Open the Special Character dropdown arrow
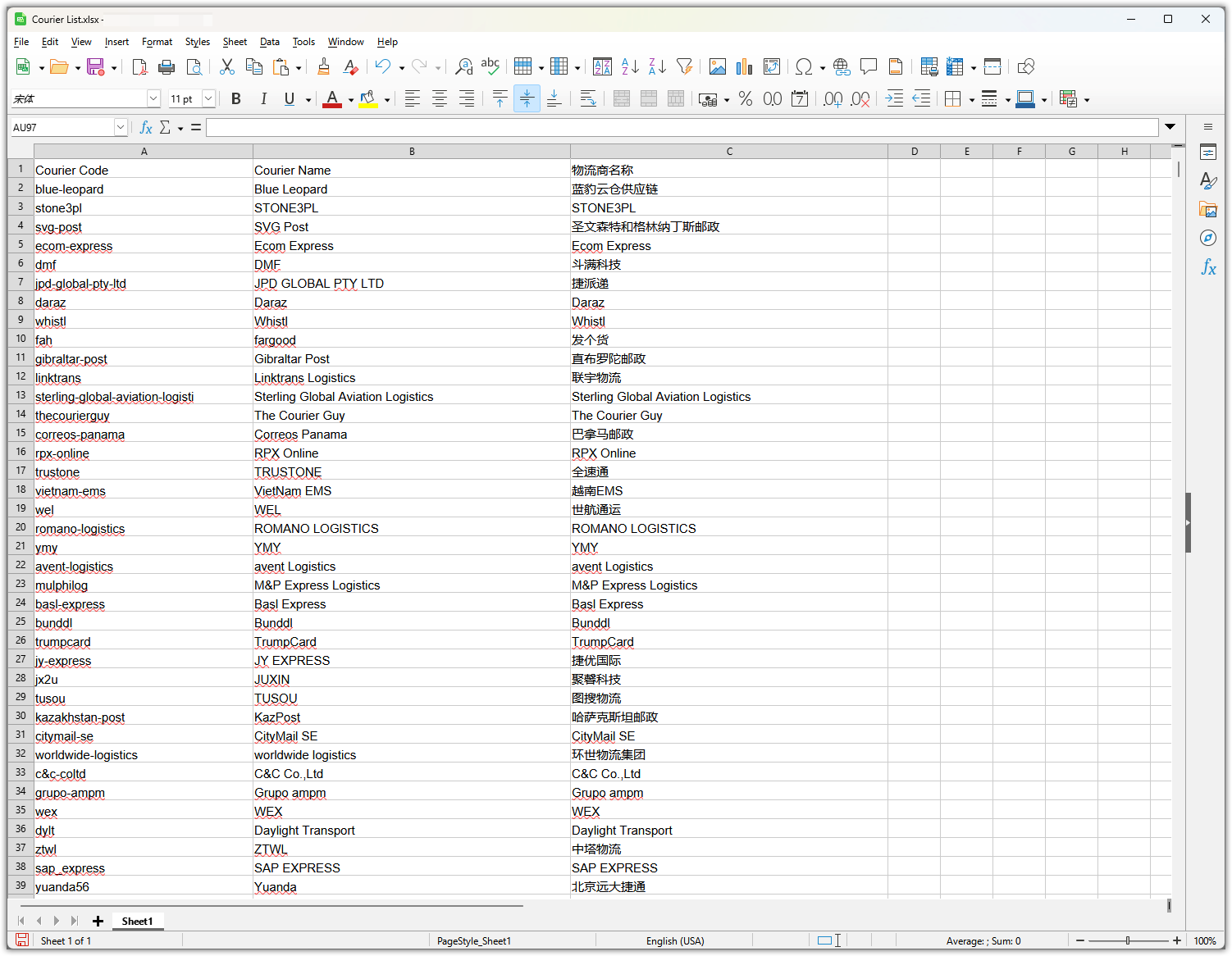 click(823, 68)
